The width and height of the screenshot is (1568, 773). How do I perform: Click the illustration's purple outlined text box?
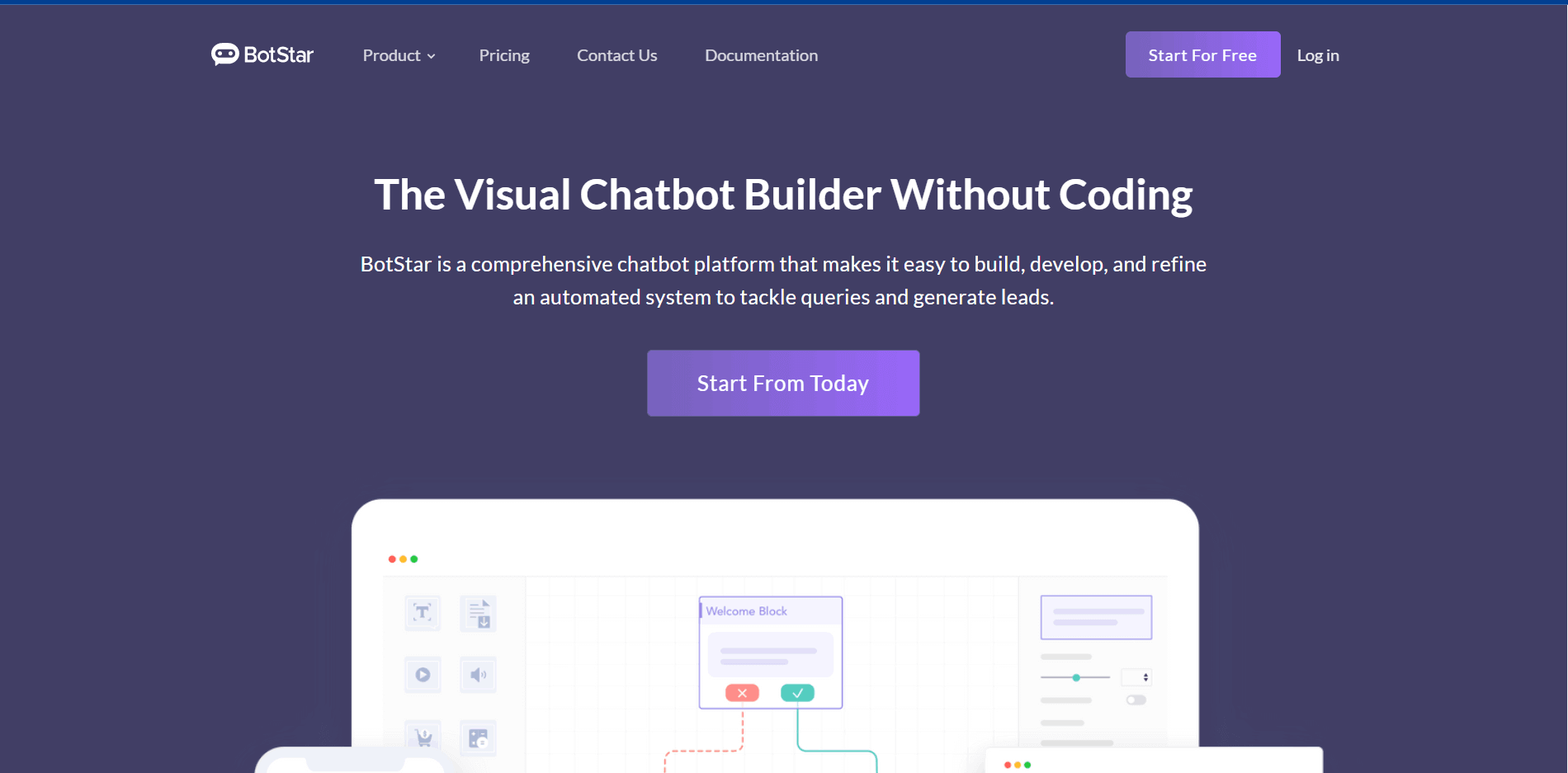coord(1096,617)
